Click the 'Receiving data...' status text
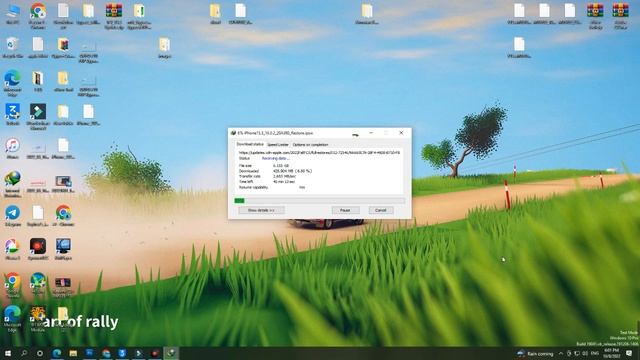This screenshot has width=640, height=360. [276, 158]
